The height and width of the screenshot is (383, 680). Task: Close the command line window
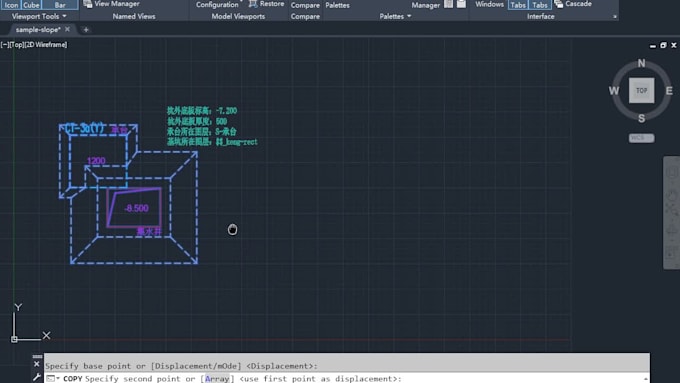(x=36, y=364)
